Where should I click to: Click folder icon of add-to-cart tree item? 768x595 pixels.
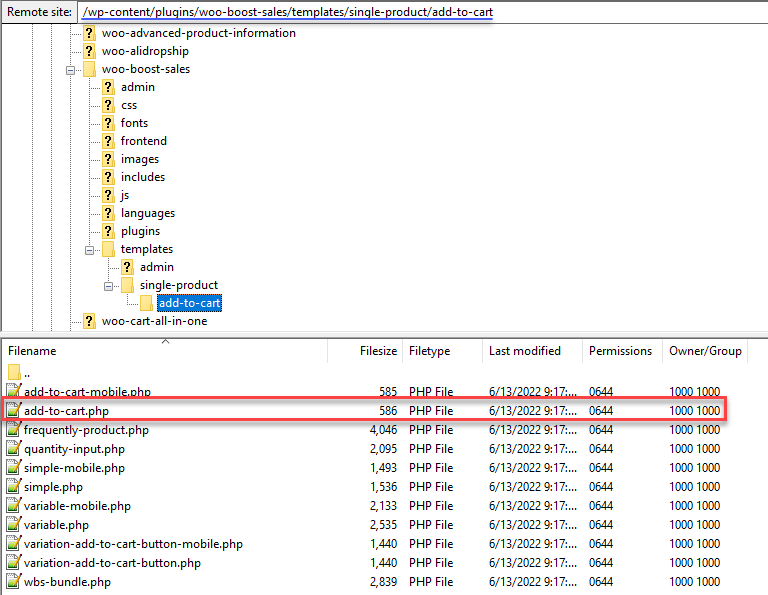point(146,303)
